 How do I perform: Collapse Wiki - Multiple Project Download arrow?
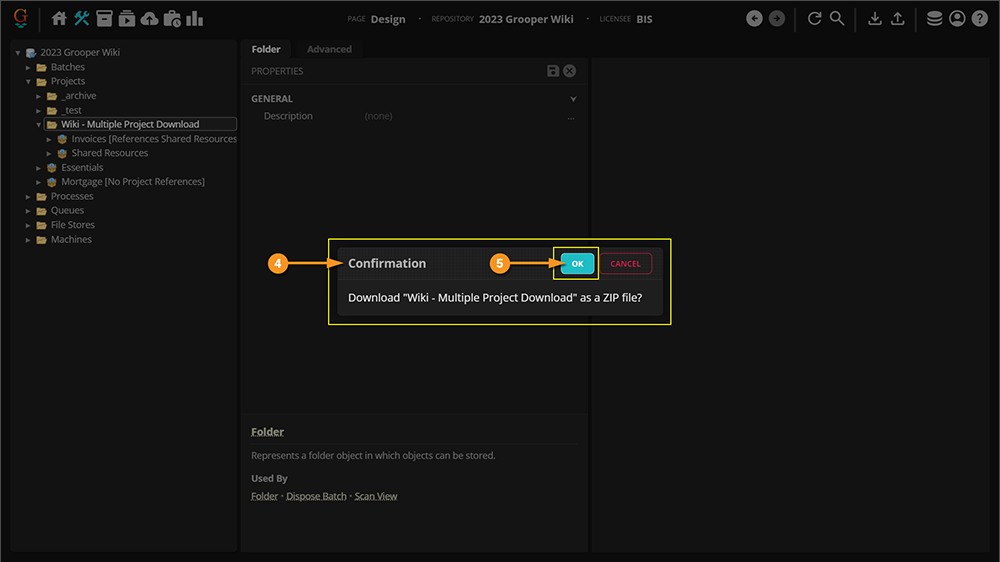[39, 125]
